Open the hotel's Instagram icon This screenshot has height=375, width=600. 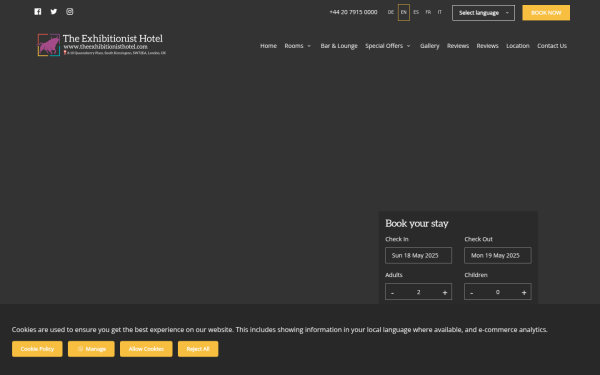coord(70,11)
